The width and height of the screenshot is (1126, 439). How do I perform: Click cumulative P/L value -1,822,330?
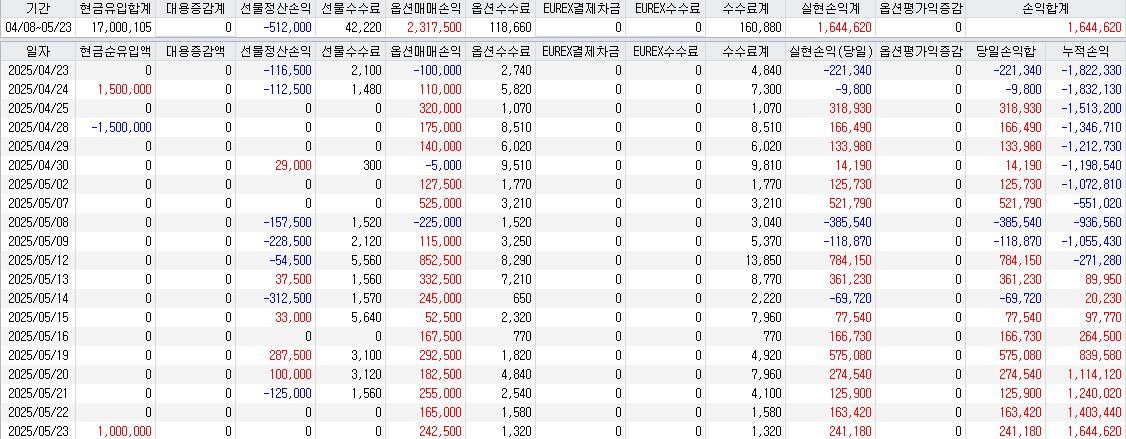(x=1091, y=70)
